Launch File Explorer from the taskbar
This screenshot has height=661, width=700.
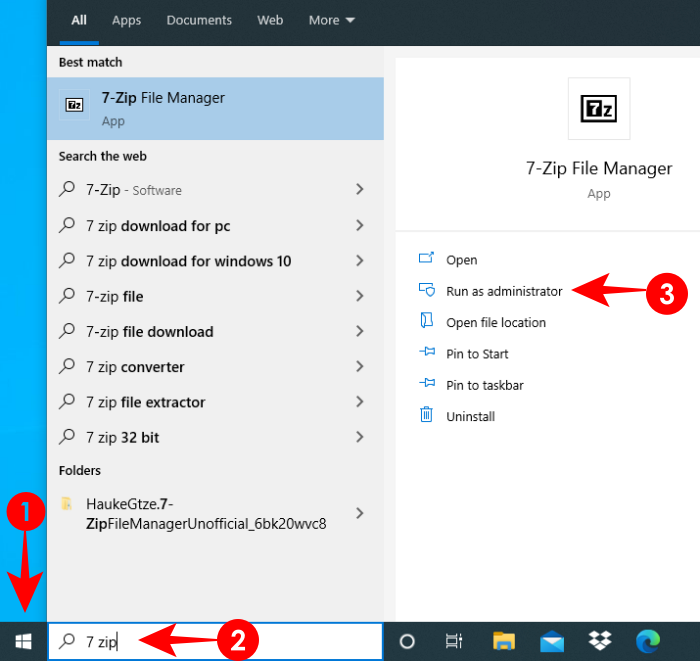coord(503,641)
